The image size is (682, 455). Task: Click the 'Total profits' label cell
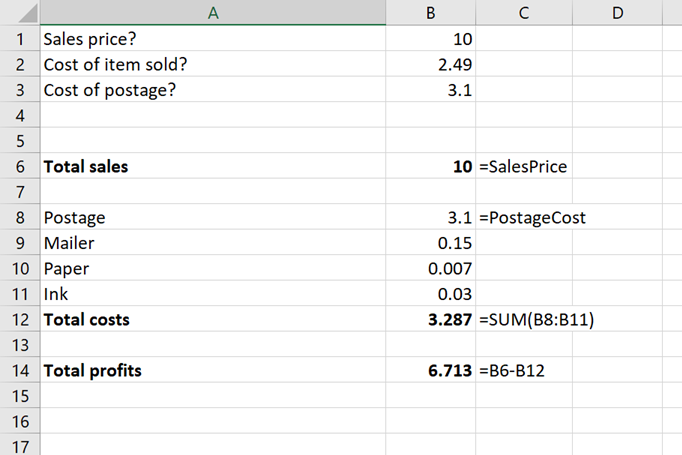(213, 370)
